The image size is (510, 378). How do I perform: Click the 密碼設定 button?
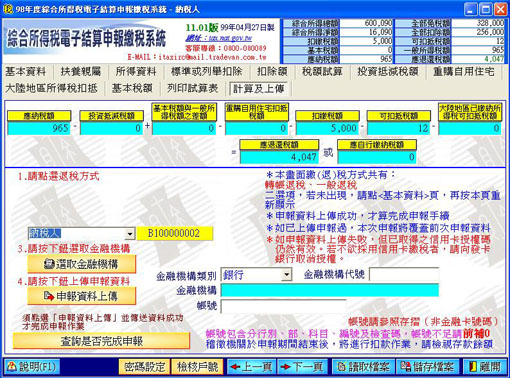coord(145,367)
